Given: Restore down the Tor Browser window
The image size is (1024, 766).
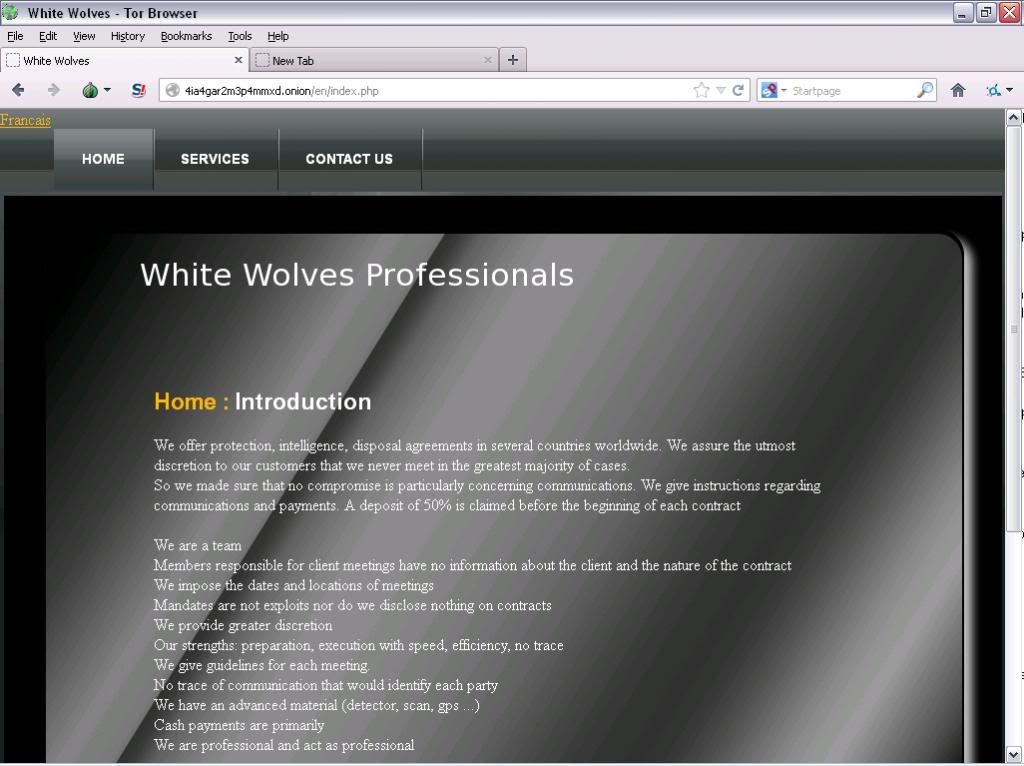Looking at the screenshot, I should tap(986, 12).
